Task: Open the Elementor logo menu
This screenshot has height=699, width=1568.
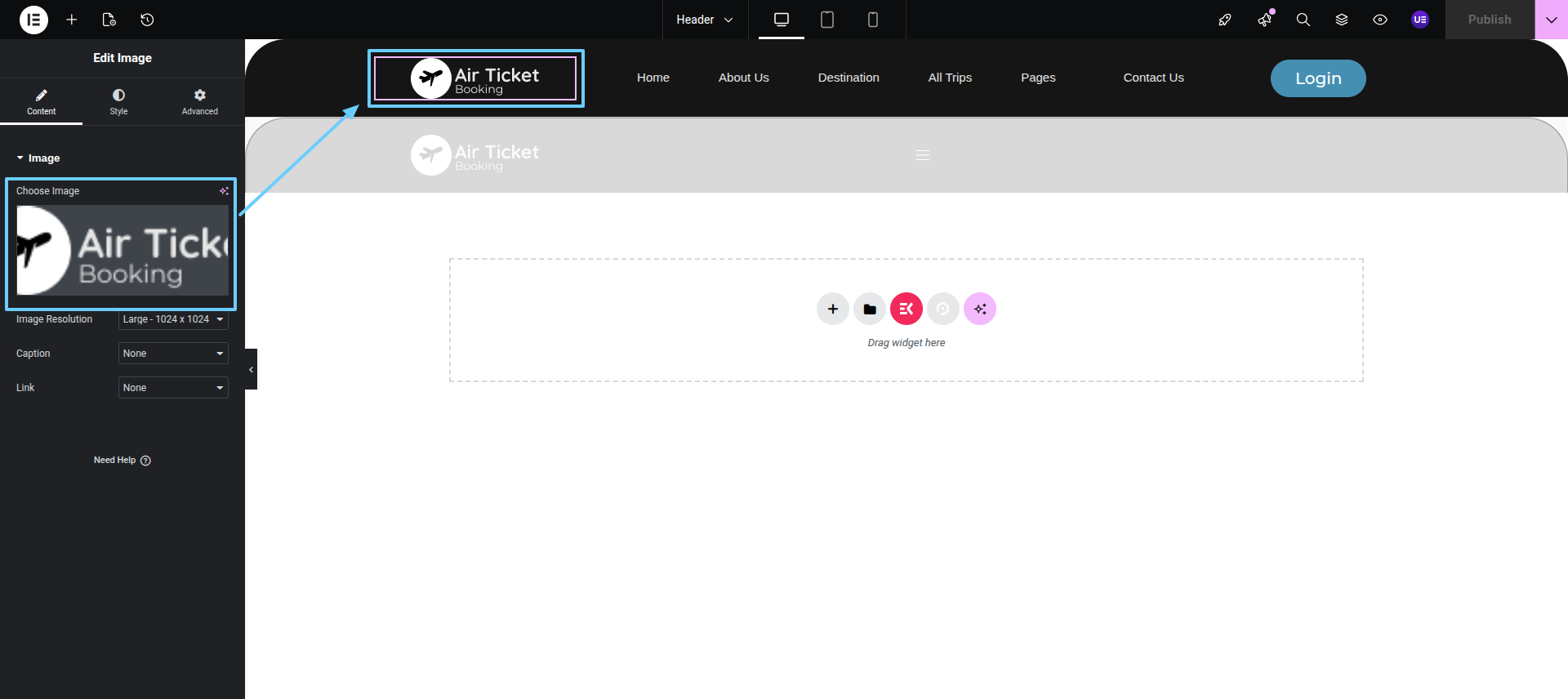Action: pos(33,20)
